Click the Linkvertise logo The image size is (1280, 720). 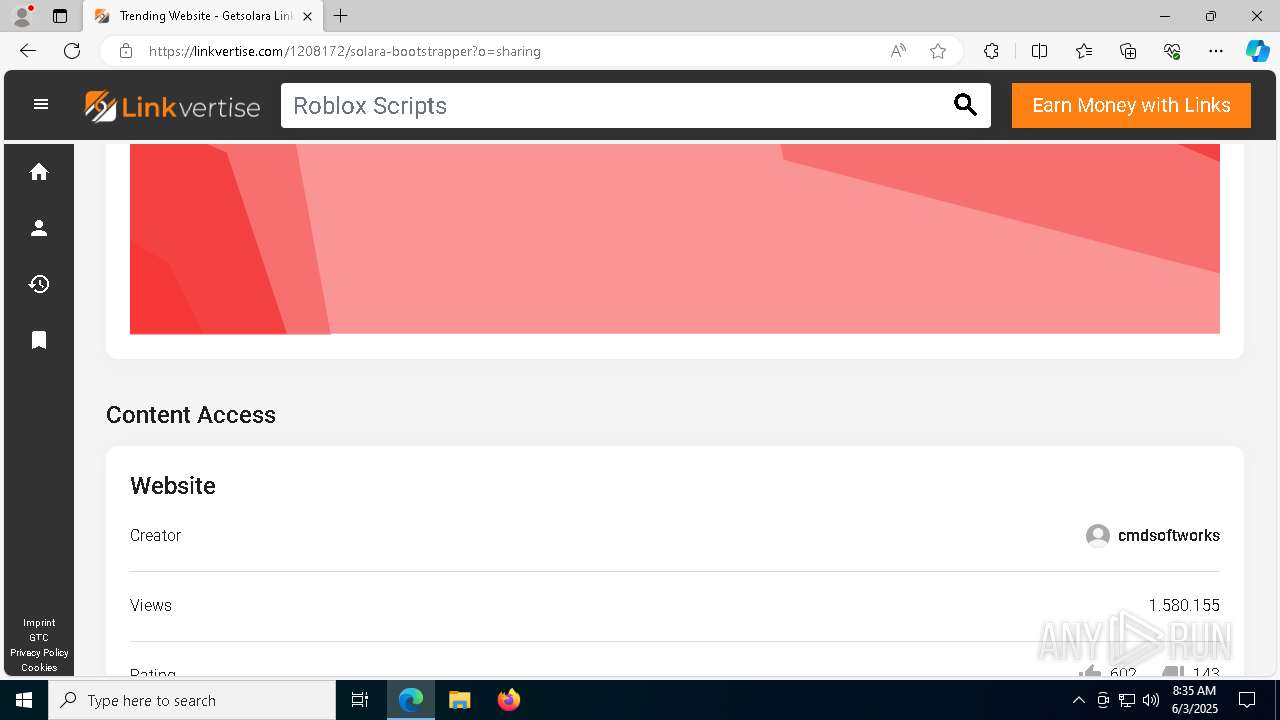(172, 106)
